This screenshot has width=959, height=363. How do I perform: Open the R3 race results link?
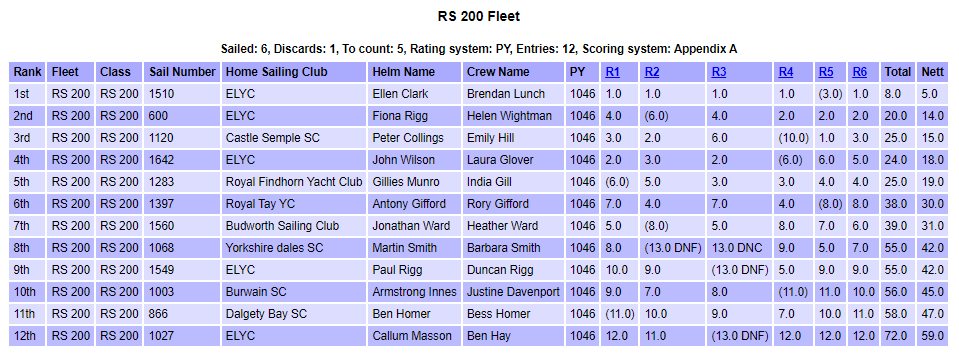pyautogui.click(x=719, y=72)
